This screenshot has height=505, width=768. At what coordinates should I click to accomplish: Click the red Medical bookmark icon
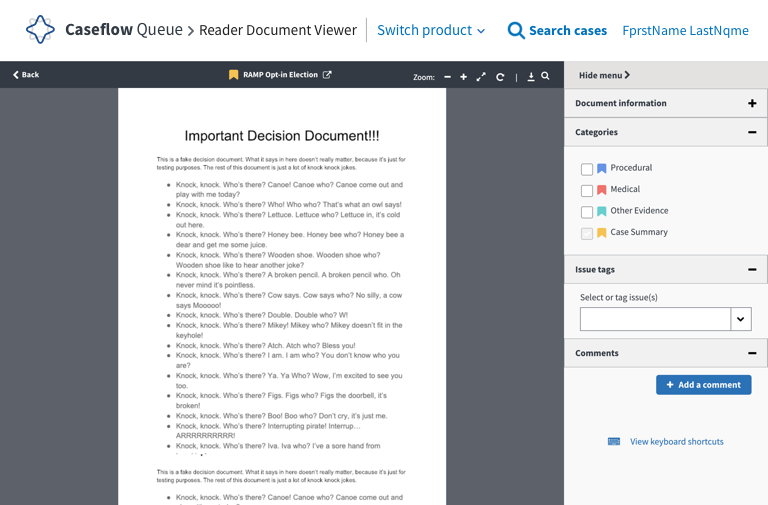coord(601,190)
